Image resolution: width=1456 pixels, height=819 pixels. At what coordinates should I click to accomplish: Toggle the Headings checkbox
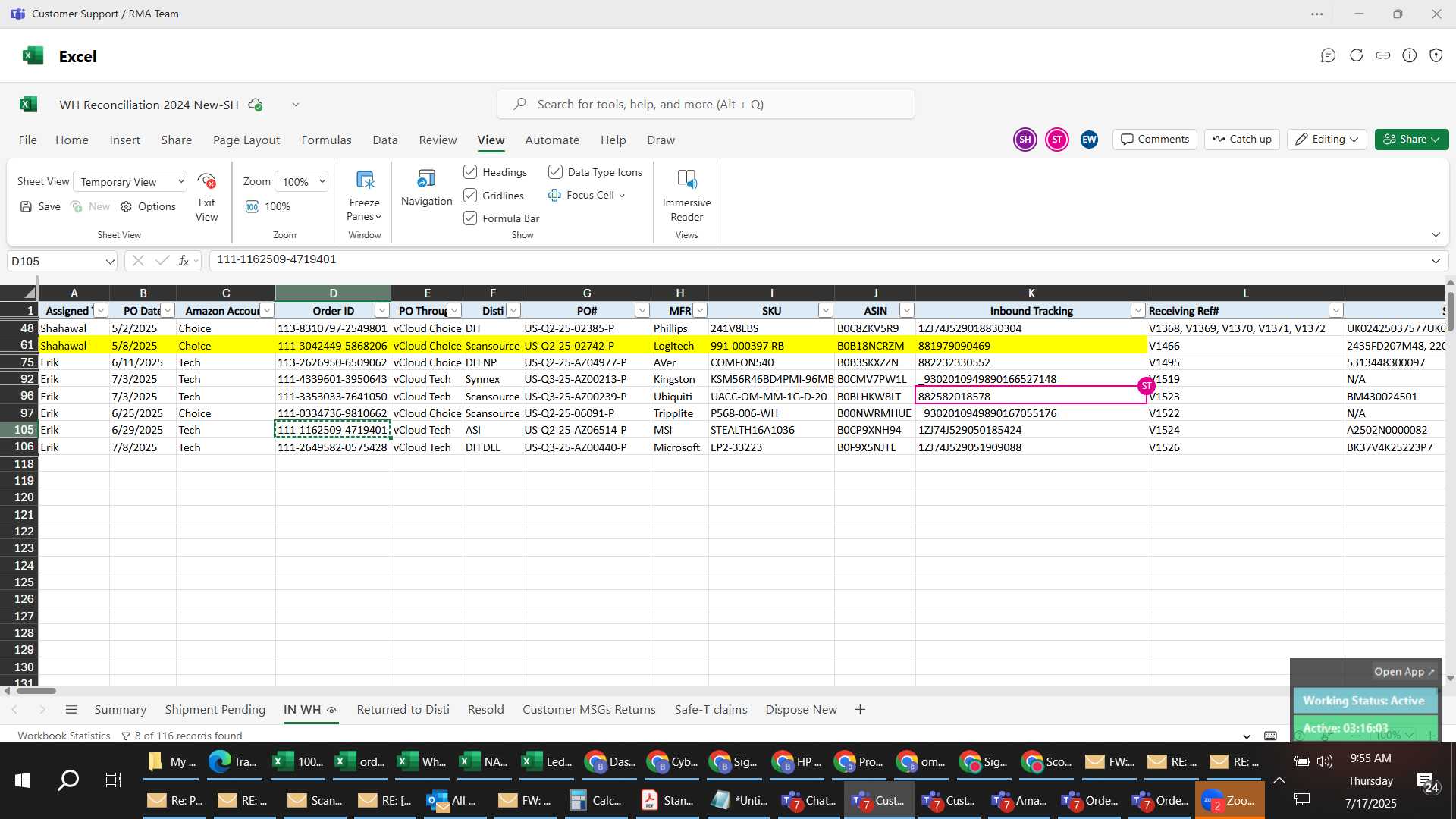pos(470,172)
